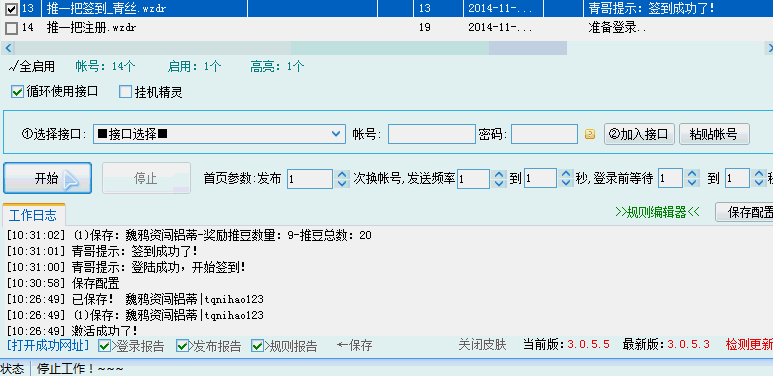773x376 pixels.
Task: Click the 停止 button
Action: 146,178
